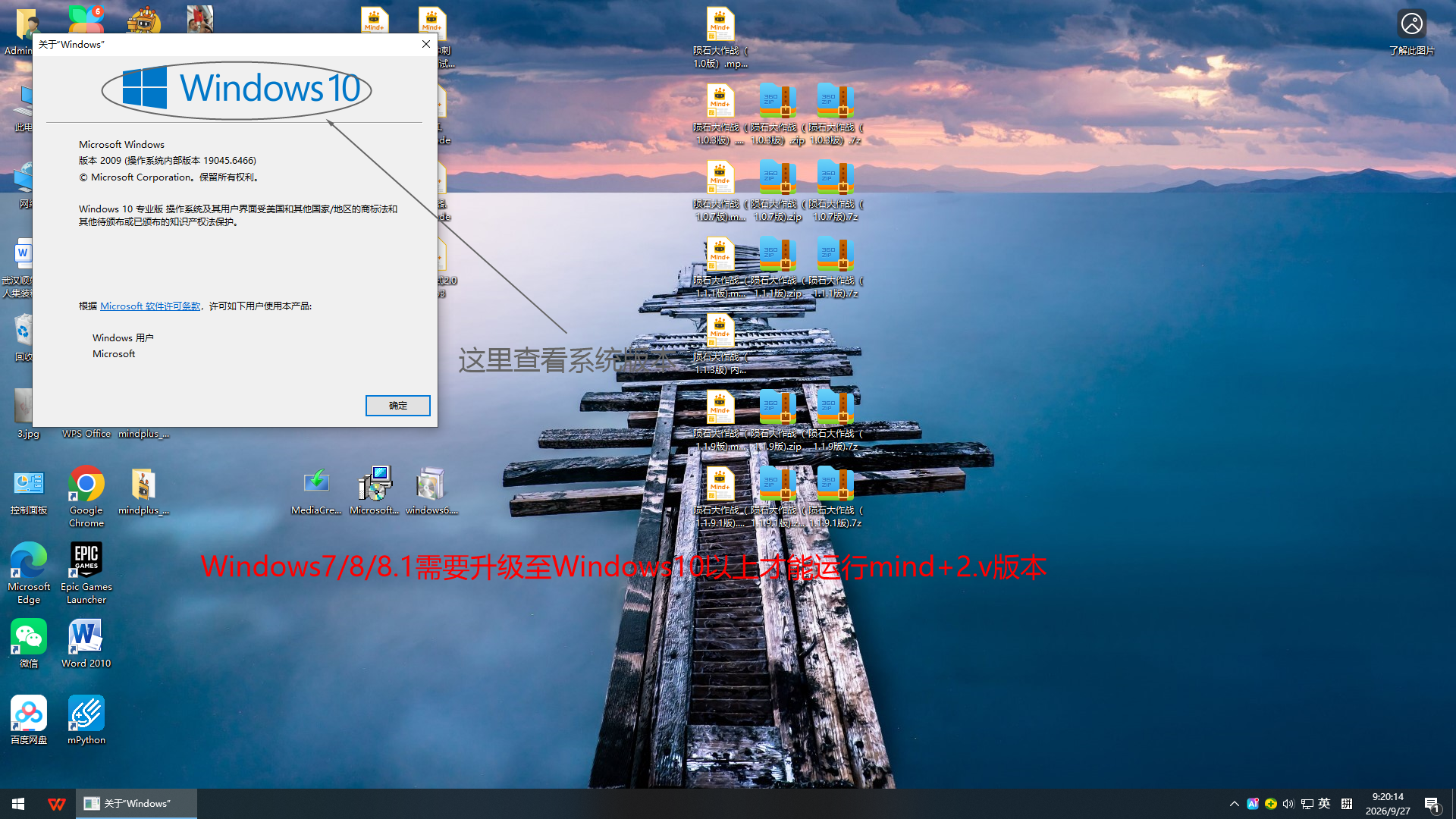This screenshot has width=1456, height=819.
Task: Select 陨石大作战 (1.1.3版) Mind+ file icon
Action: pyautogui.click(x=720, y=344)
